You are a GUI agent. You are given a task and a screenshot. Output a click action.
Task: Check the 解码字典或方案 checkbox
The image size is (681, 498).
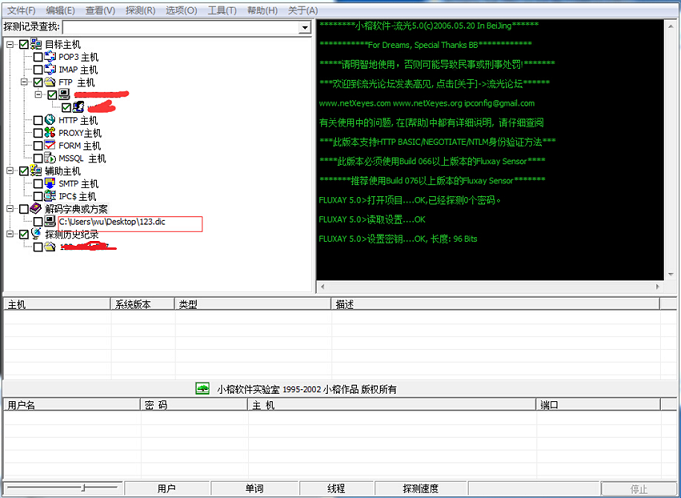[x=24, y=209]
